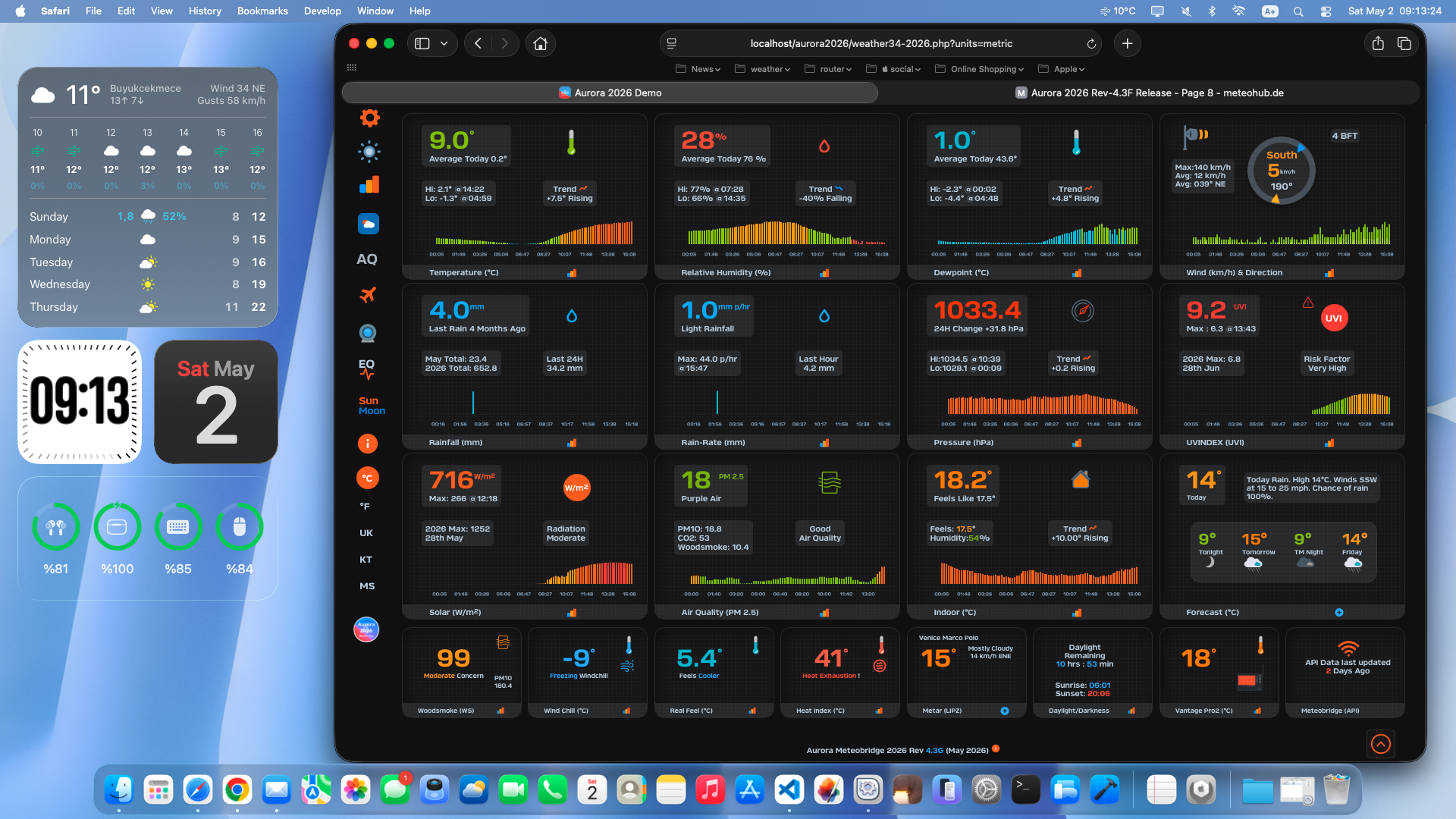The height and width of the screenshot is (819, 1456).
Task: Open the History menu
Action: (205, 11)
